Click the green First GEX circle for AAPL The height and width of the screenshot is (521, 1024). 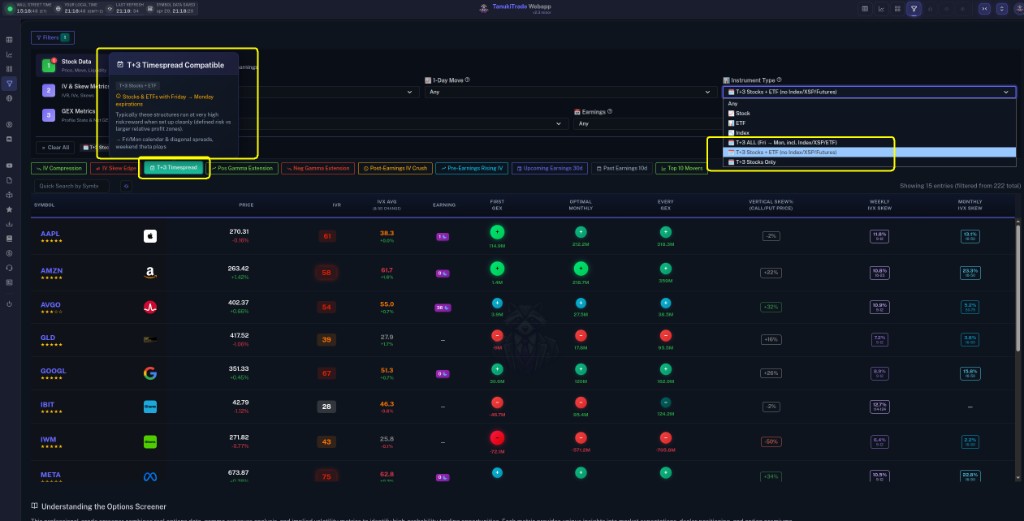tap(497, 232)
